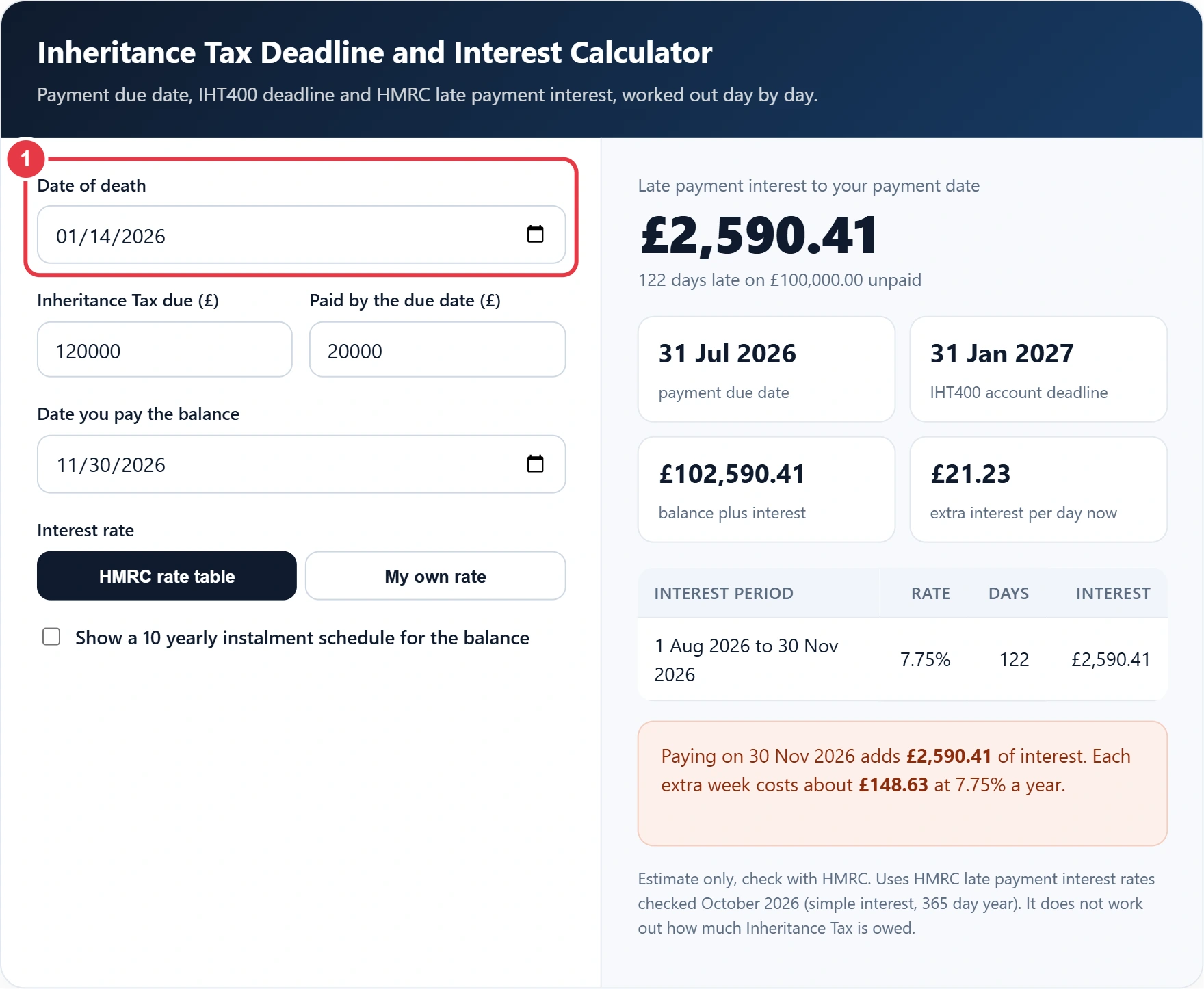Click the Date of death field
Image resolution: width=1204 pixels, height=989 pixels.
coord(301,235)
